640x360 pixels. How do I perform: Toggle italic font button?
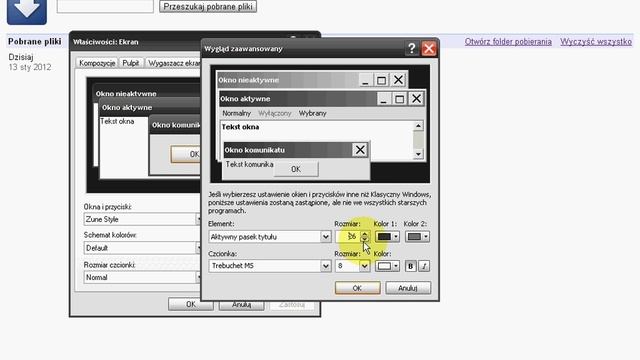424,266
